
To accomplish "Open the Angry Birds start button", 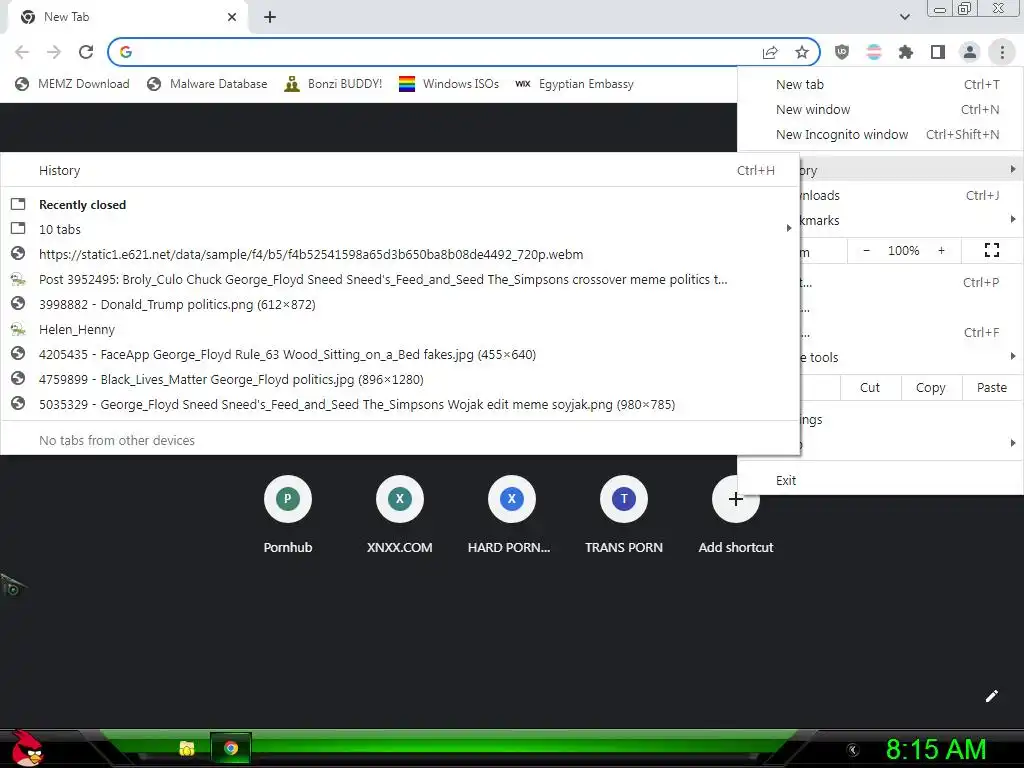I will (x=26, y=748).
